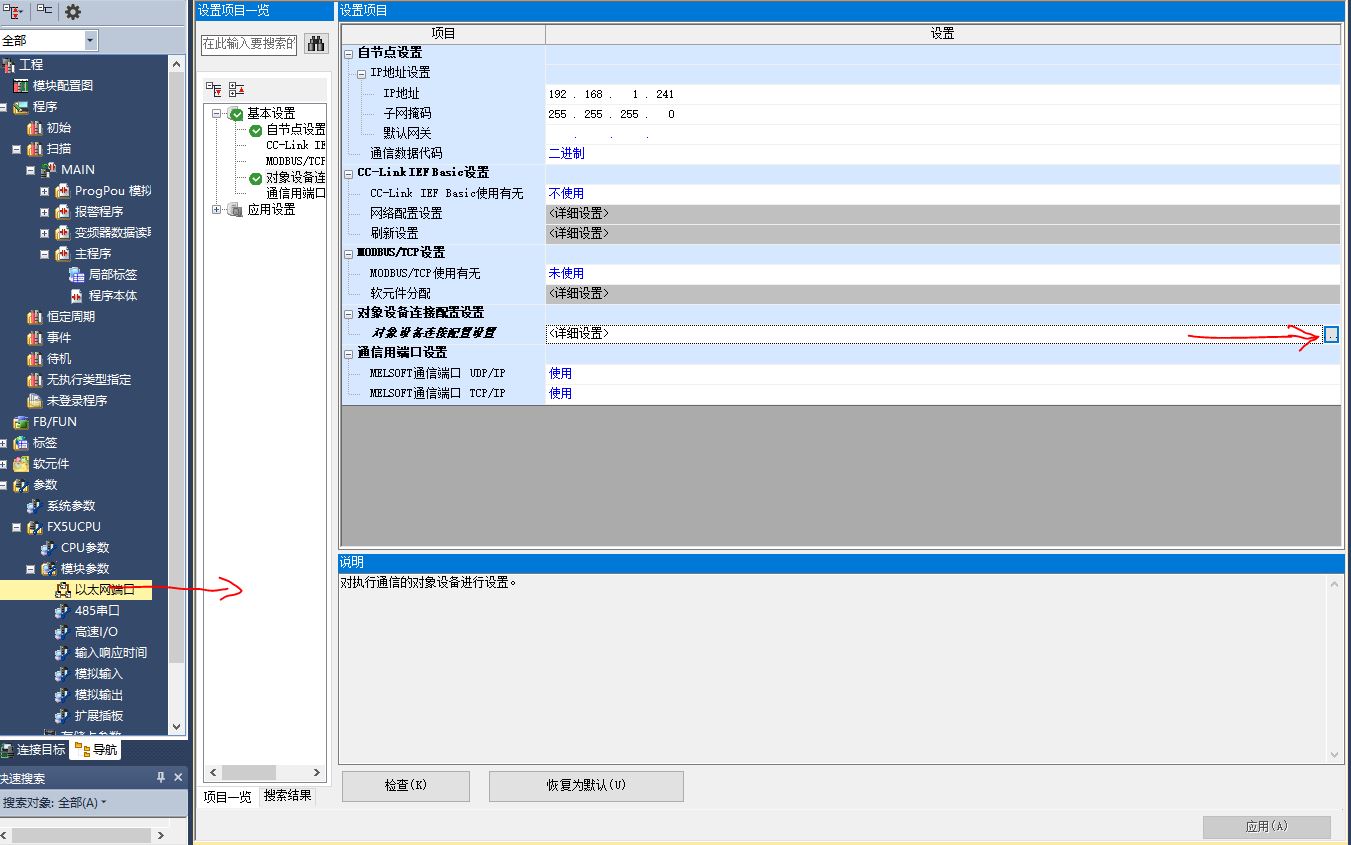This screenshot has width=1351, height=845.
Task: Collapse the 基本设置 tree node
Action: [x=217, y=114]
